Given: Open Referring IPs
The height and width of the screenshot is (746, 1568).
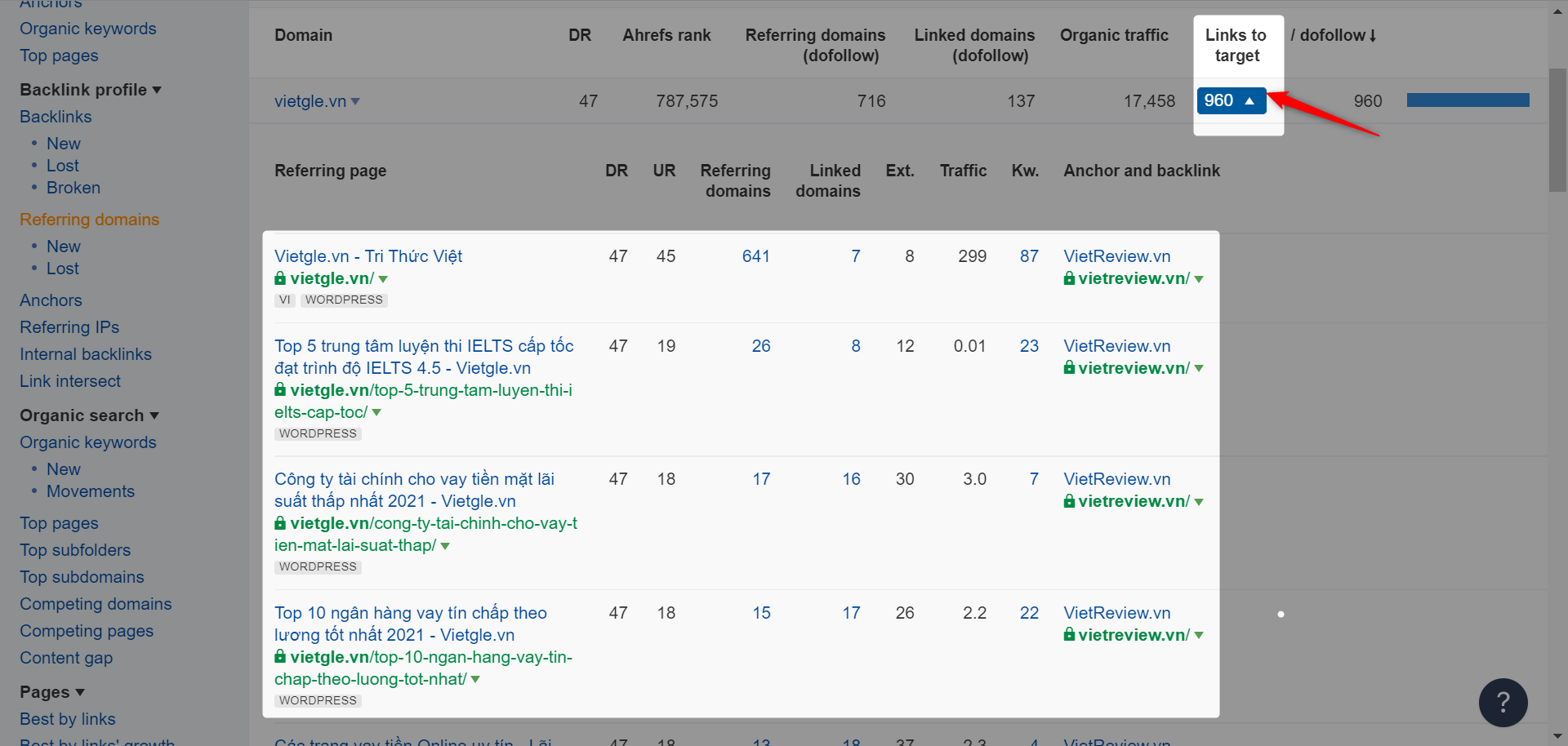Looking at the screenshot, I should tap(69, 327).
